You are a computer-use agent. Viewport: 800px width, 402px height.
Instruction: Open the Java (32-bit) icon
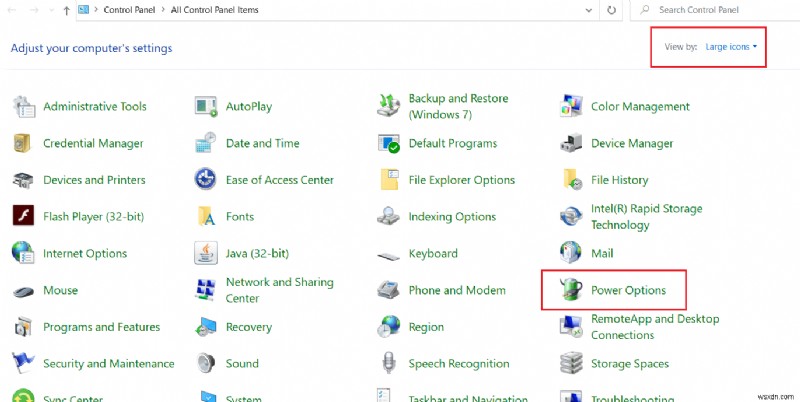206,254
